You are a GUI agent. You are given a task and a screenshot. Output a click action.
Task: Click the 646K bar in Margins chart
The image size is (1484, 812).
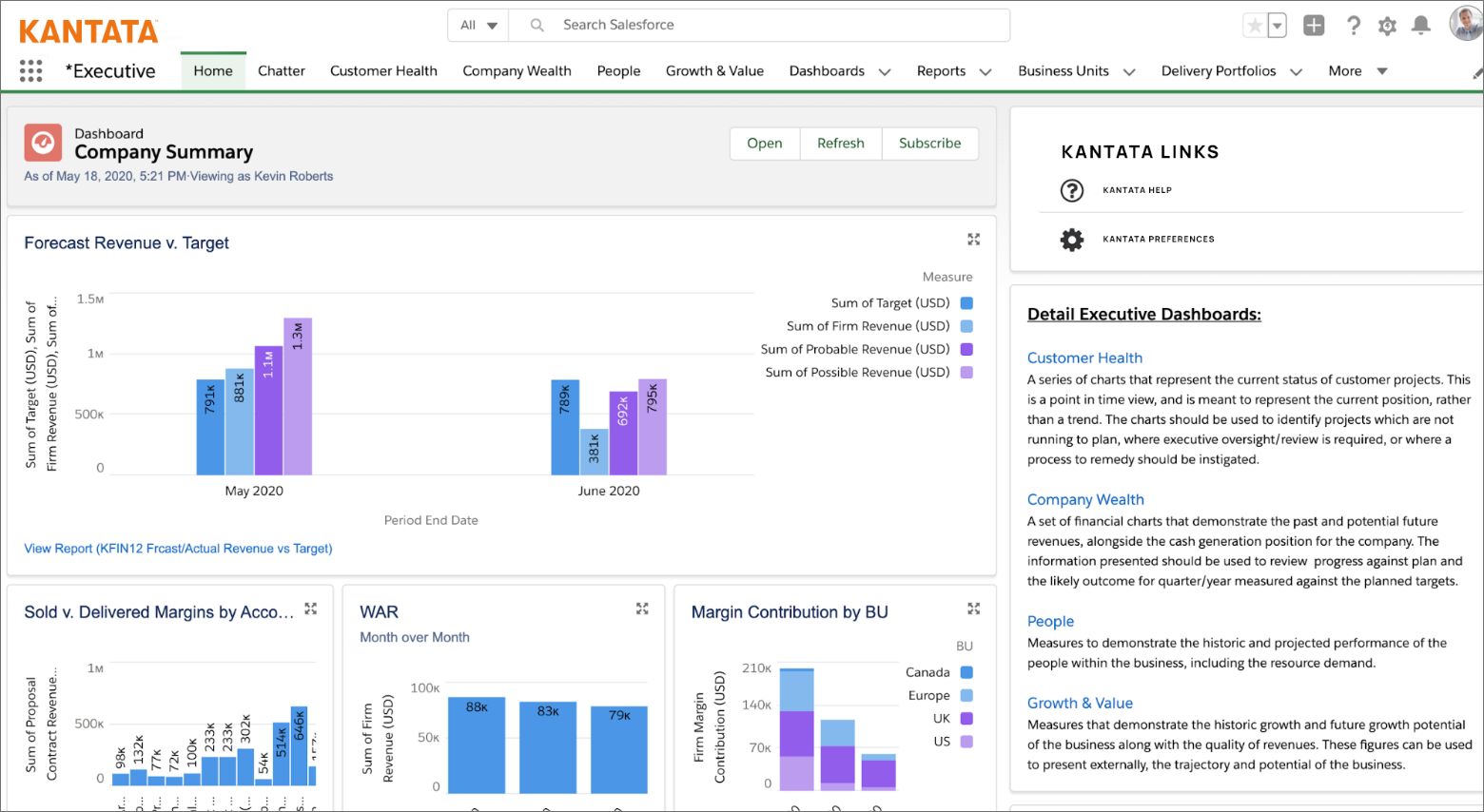click(x=299, y=746)
